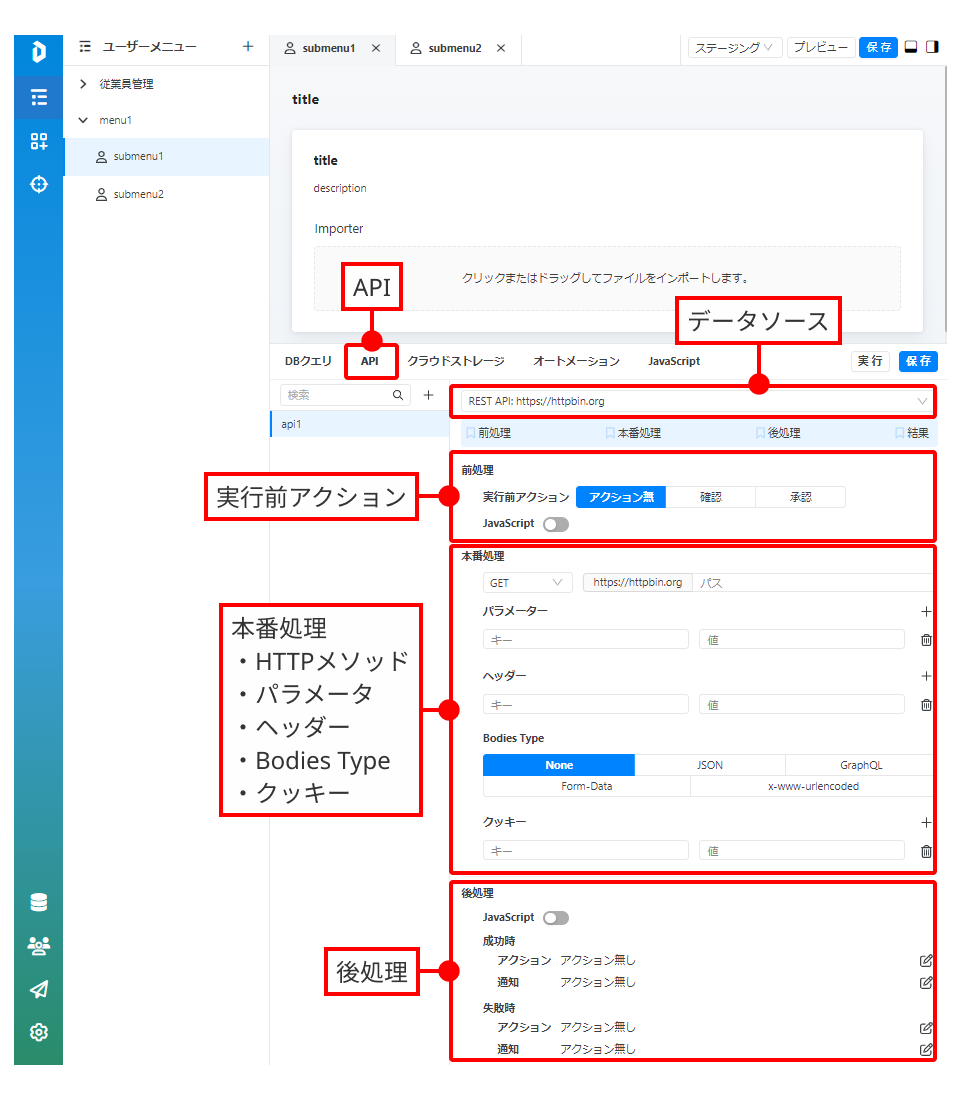The width and height of the screenshot is (960, 1100).
Task: Open the database icon in left sidebar
Action: (x=39, y=902)
